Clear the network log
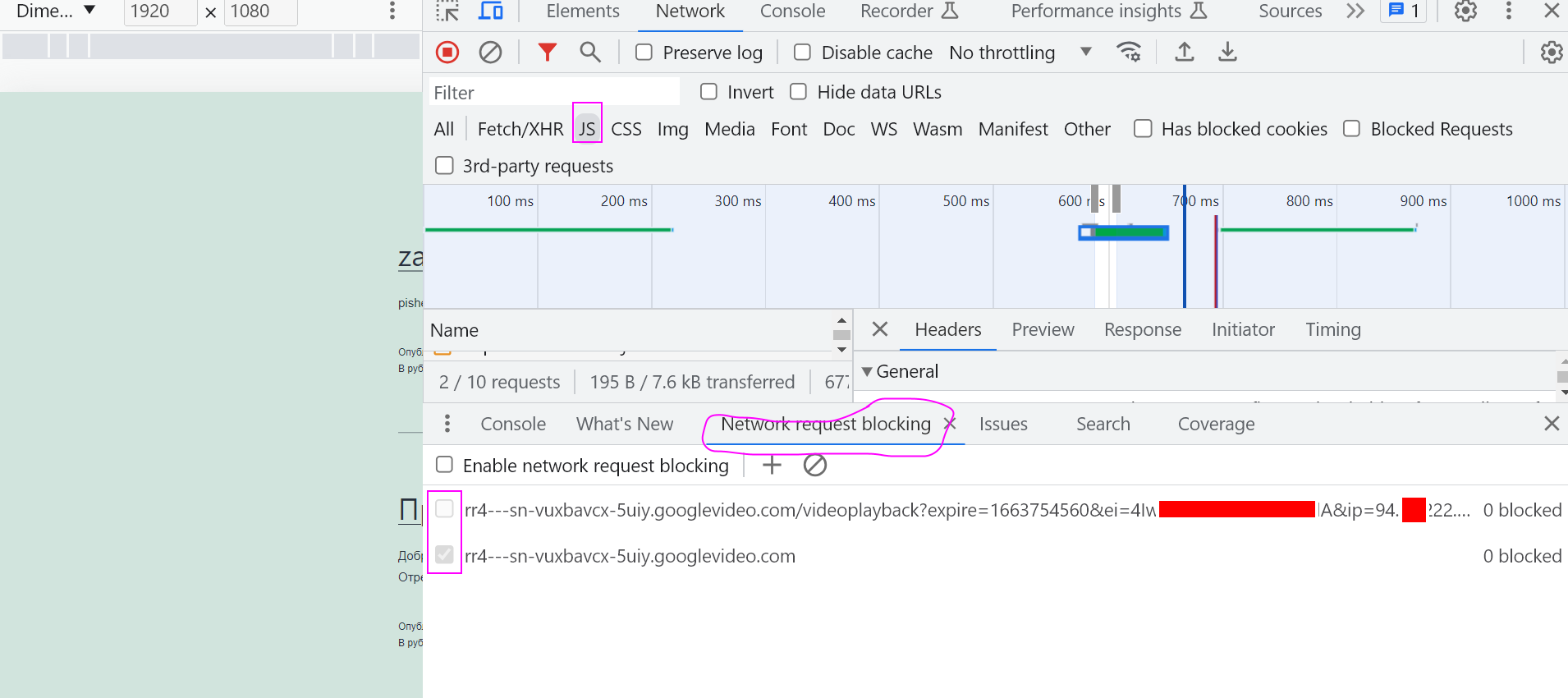Screen dimensions: 1568x698 490,53
